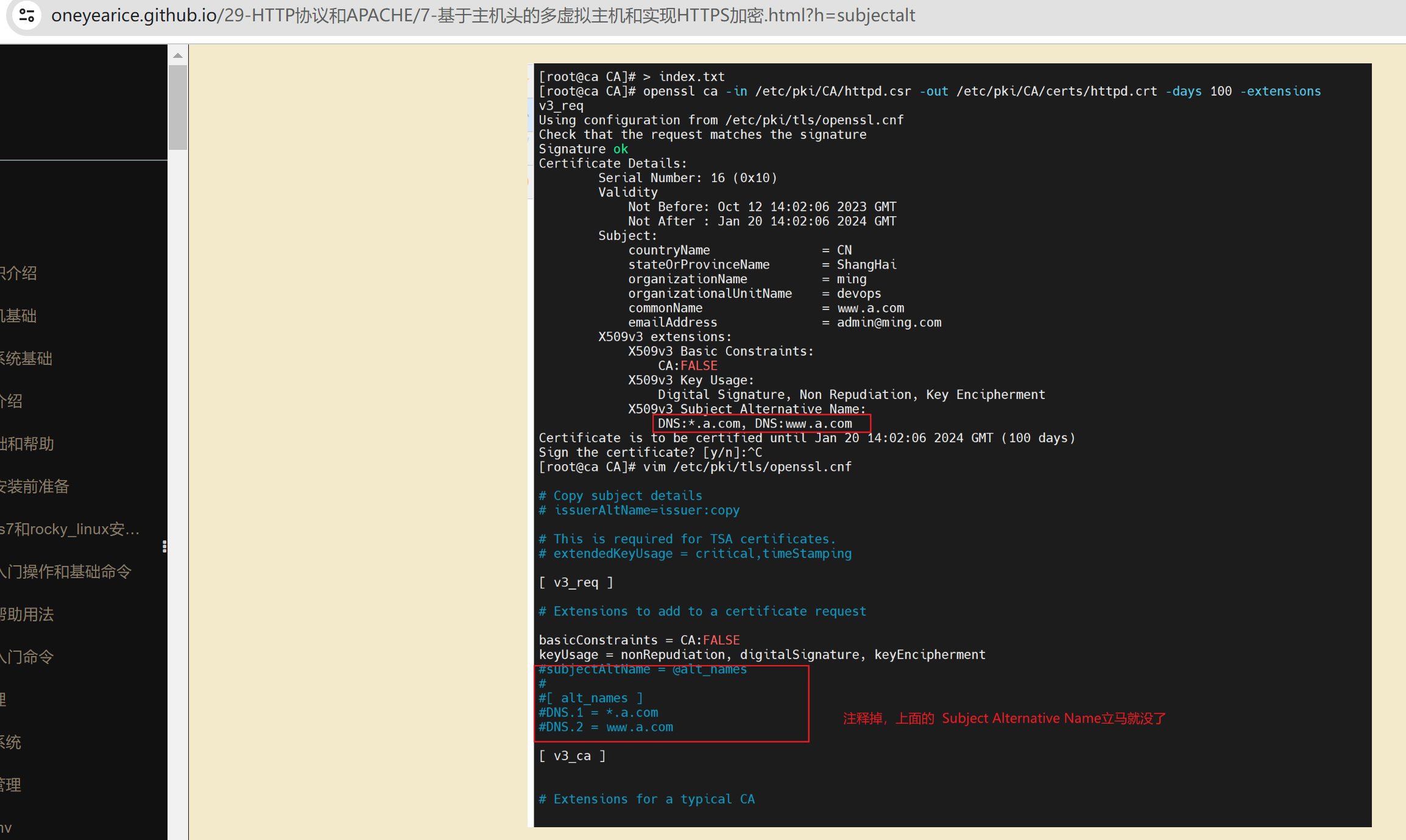
Task: Click the site information icon in address bar
Action: [27, 15]
